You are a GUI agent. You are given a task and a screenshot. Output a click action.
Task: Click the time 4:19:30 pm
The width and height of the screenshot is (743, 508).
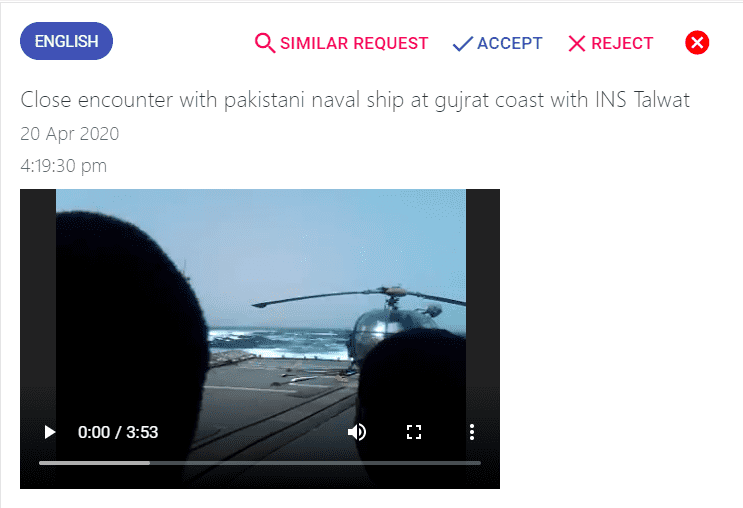[63, 166]
